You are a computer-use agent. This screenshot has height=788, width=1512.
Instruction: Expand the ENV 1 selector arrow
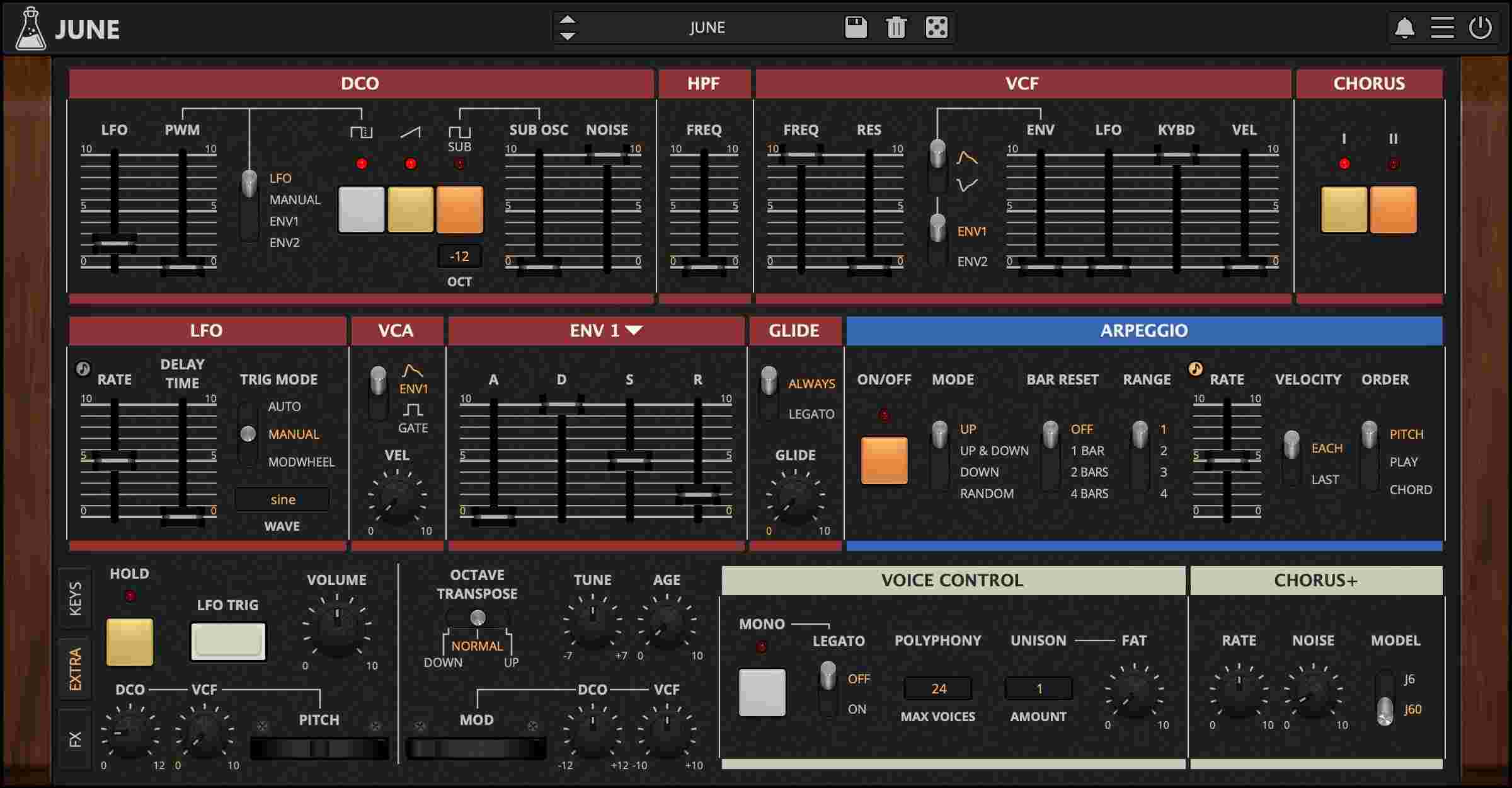click(x=634, y=330)
